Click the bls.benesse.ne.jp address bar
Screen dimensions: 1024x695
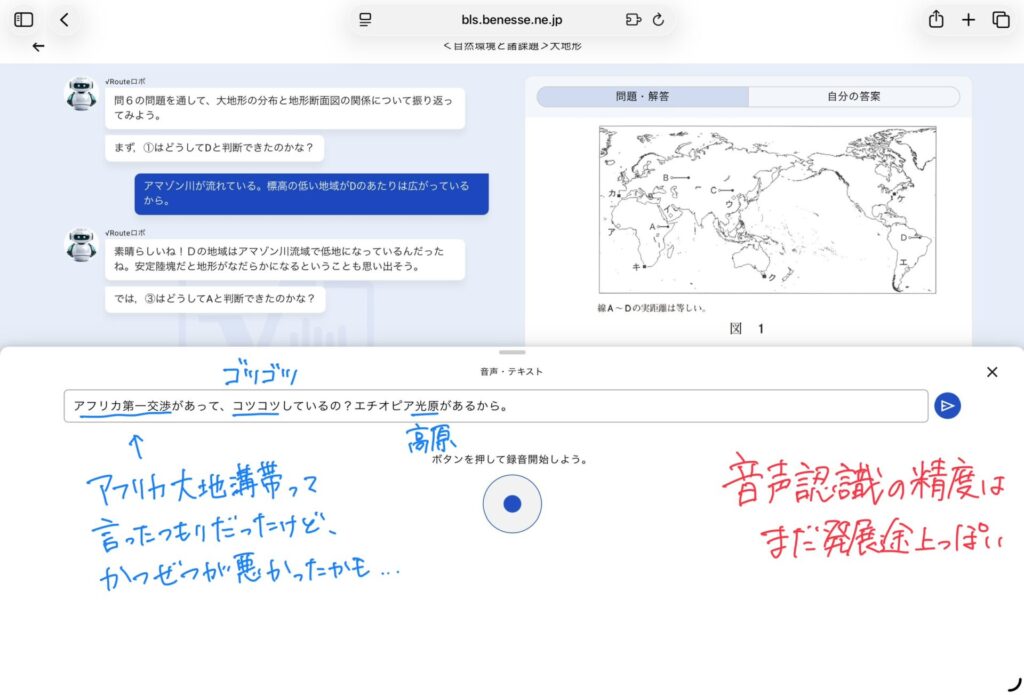pyautogui.click(x=511, y=20)
